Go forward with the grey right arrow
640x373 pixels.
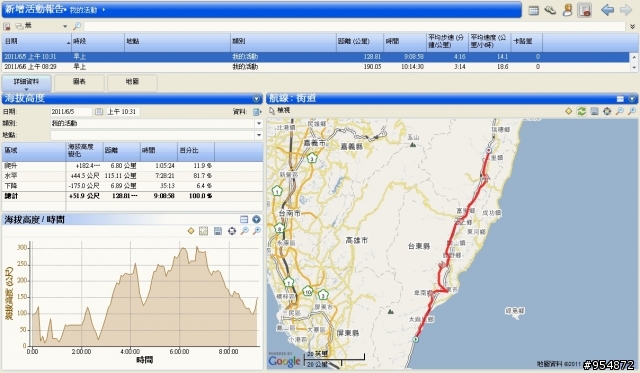pos(626,10)
